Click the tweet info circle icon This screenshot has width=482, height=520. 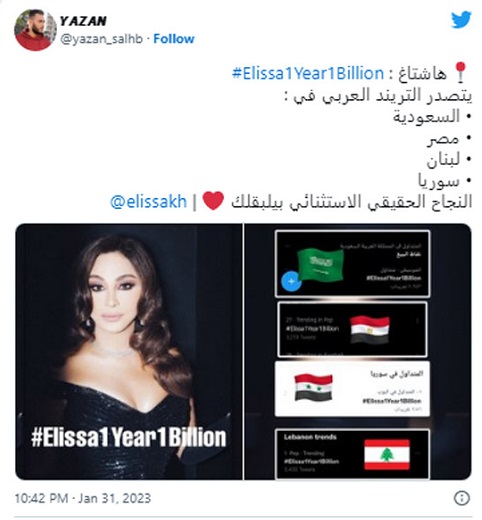(x=462, y=498)
